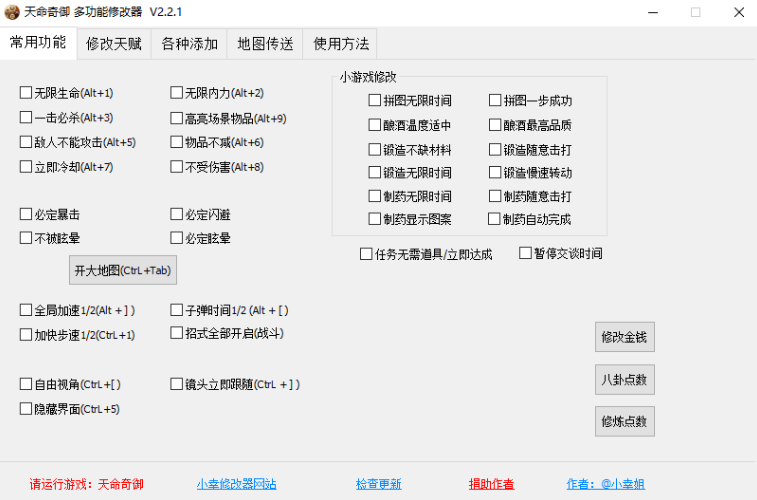Check 加快步速1/2 (Ctrl+1)

[x=26, y=334]
